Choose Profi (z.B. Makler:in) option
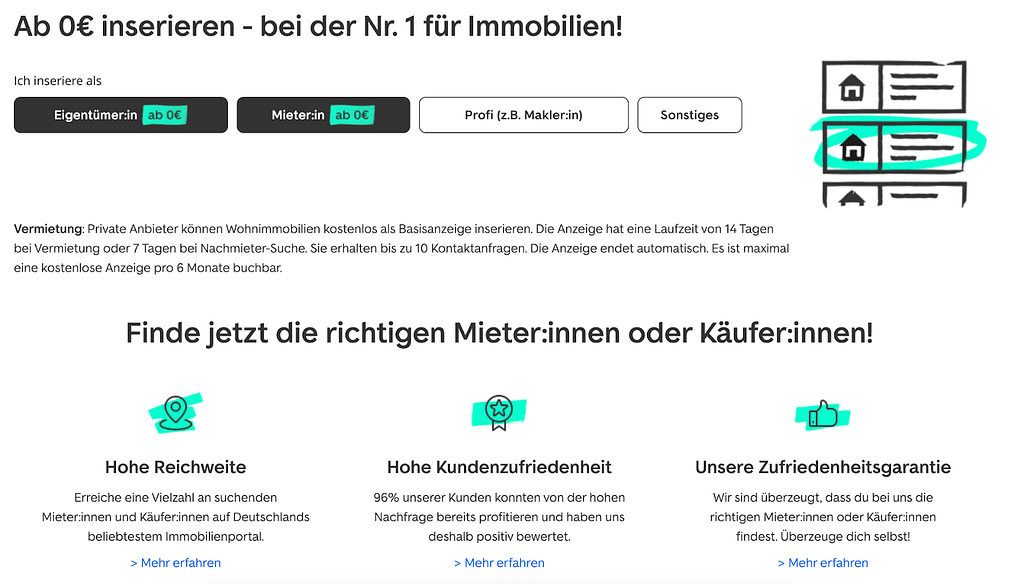 (524, 115)
